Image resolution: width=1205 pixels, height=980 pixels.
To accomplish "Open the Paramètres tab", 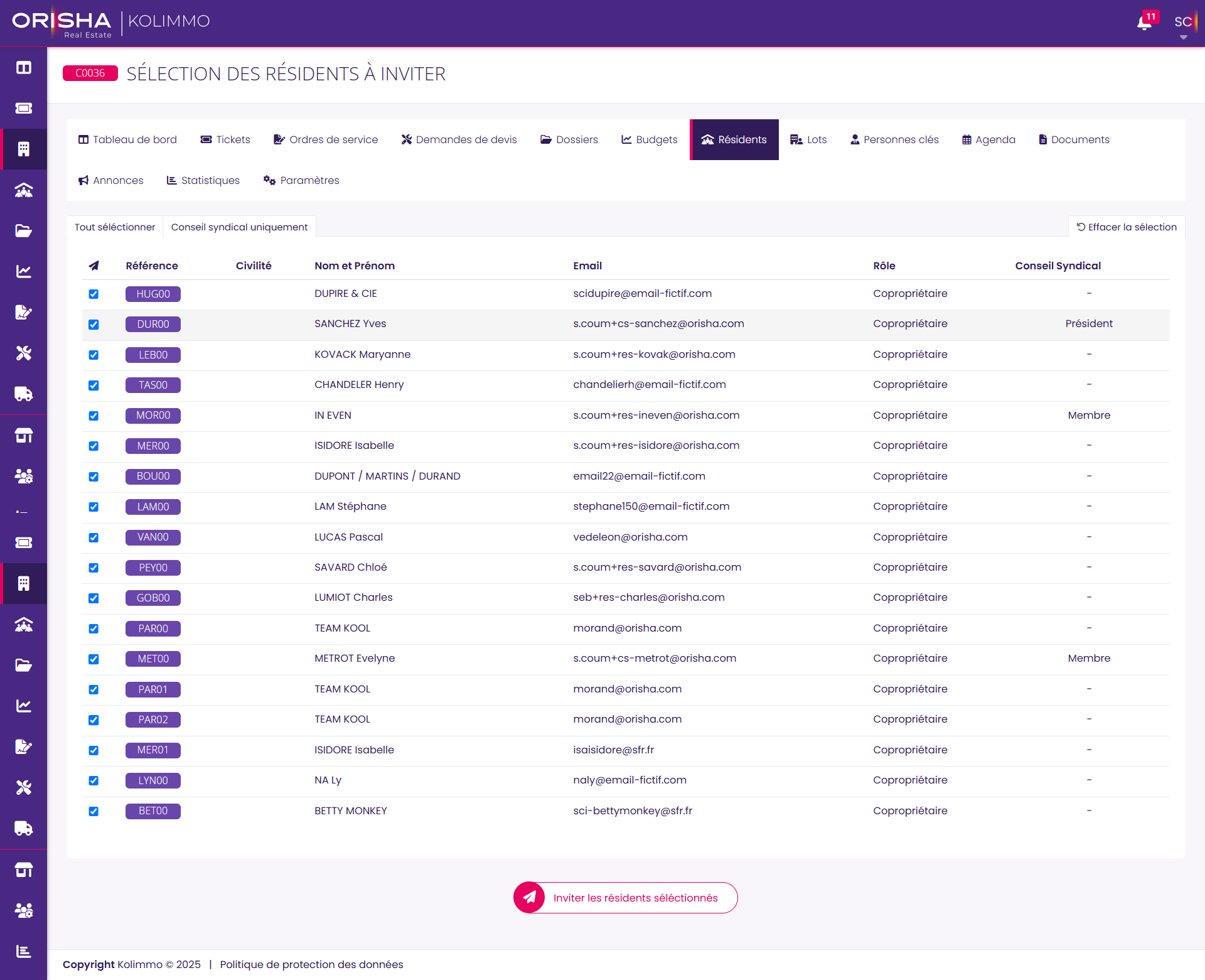I will [x=301, y=180].
